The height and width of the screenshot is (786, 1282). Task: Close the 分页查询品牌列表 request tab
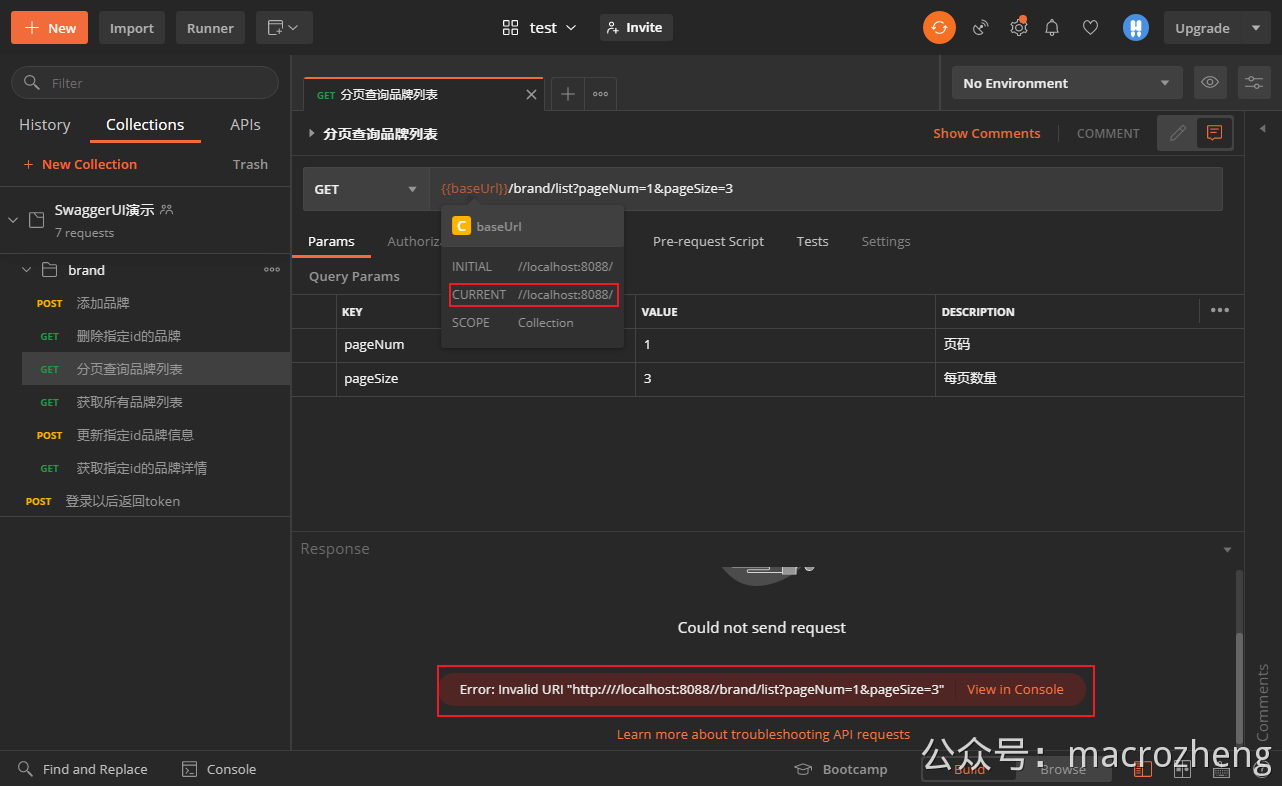coord(531,94)
